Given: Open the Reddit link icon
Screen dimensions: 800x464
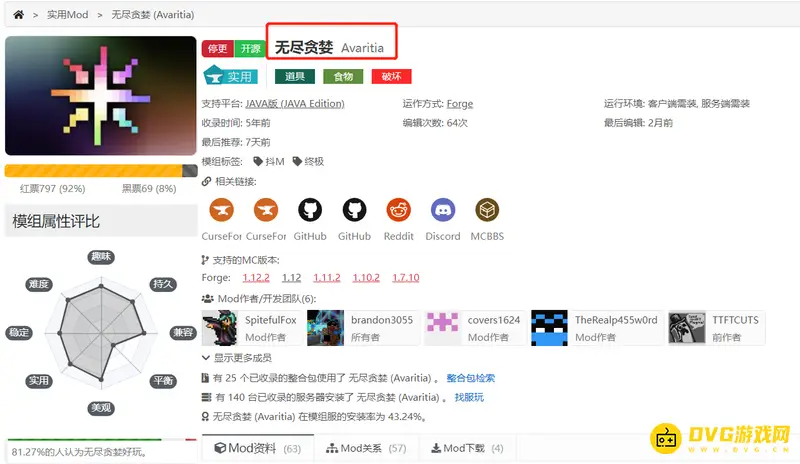Looking at the screenshot, I should 398,211.
